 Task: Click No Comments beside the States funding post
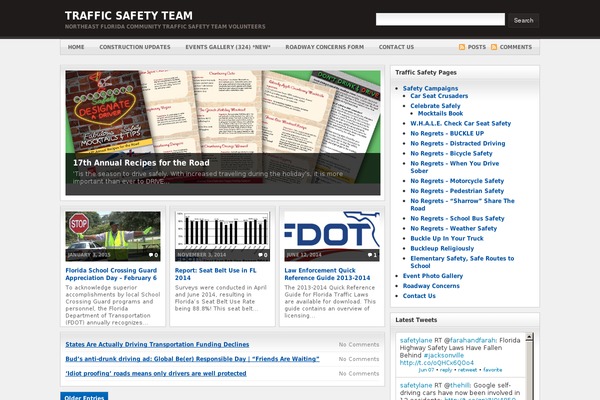pyautogui.click(x=359, y=344)
